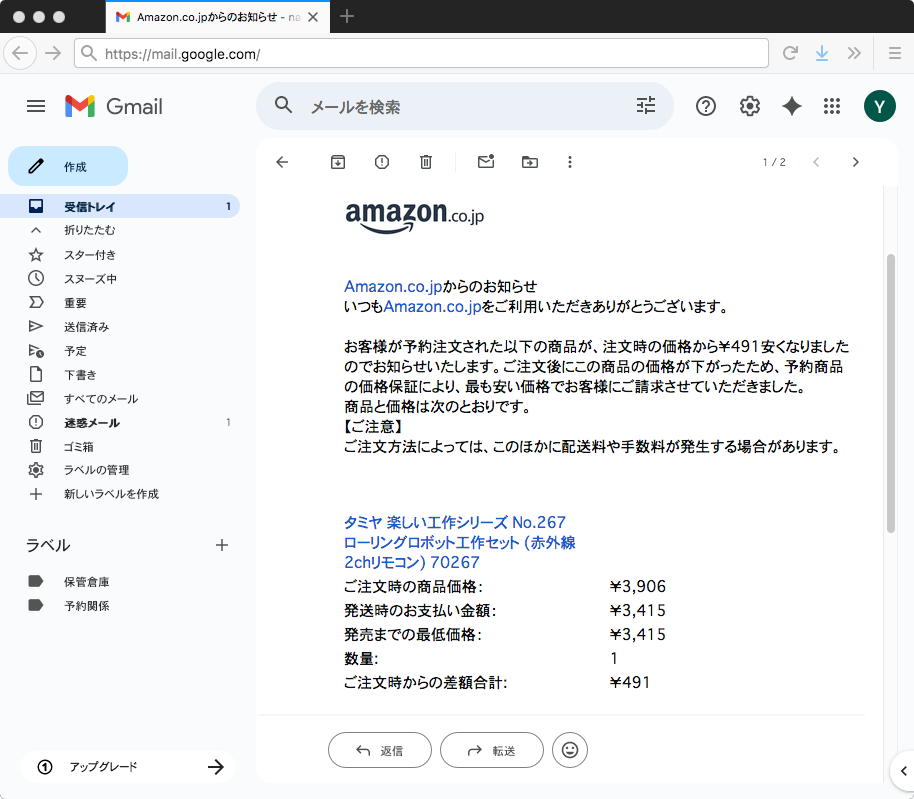Open Amazon.co.jp link in thanks sentence
This screenshot has width=914, height=799.
432,306
